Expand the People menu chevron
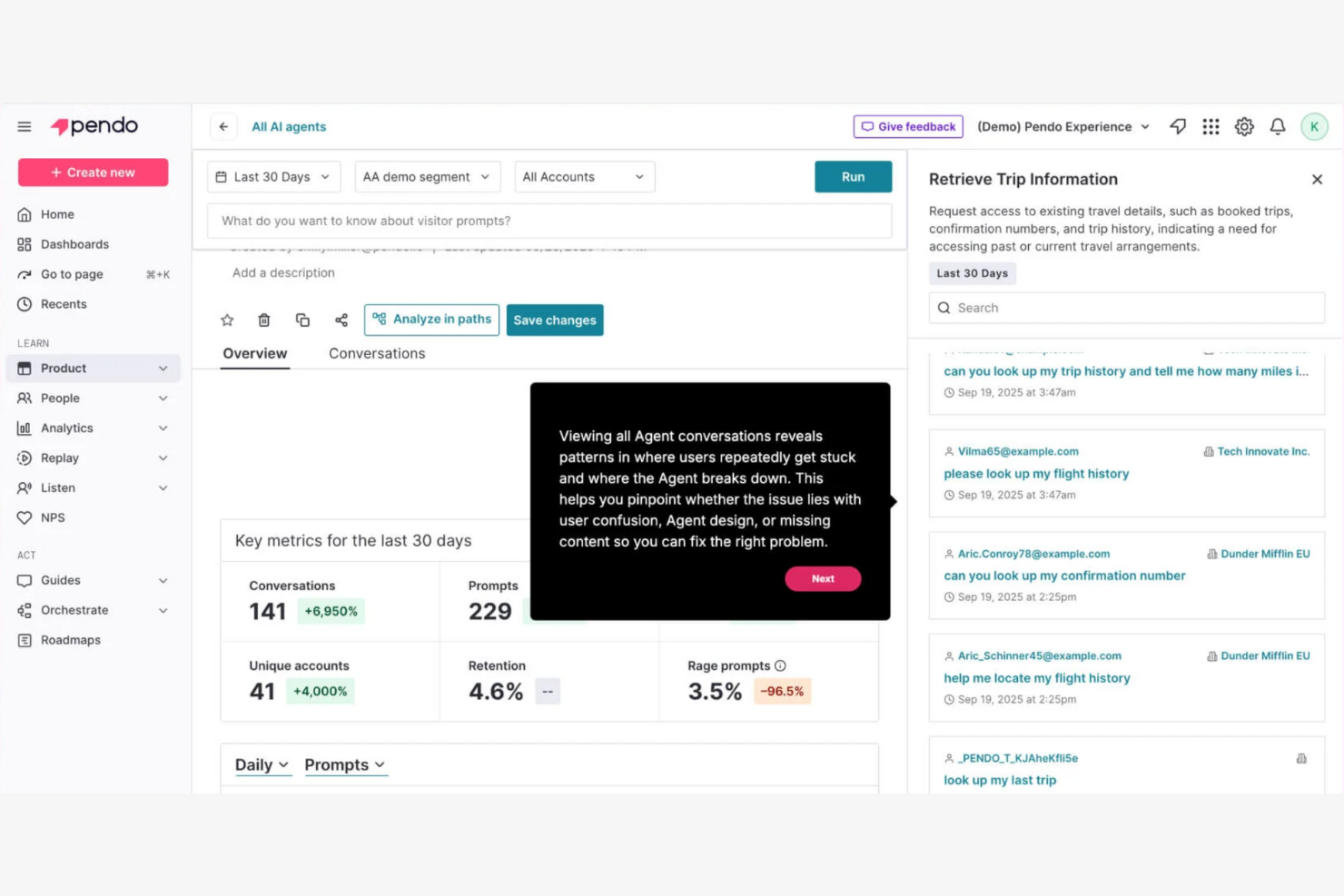This screenshot has height=896, width=1344. point(163,399)
